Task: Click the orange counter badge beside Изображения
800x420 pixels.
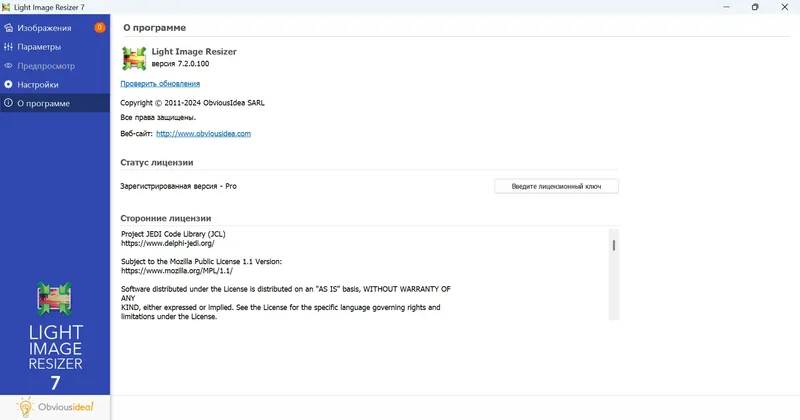Action: (x=99, y=27)
